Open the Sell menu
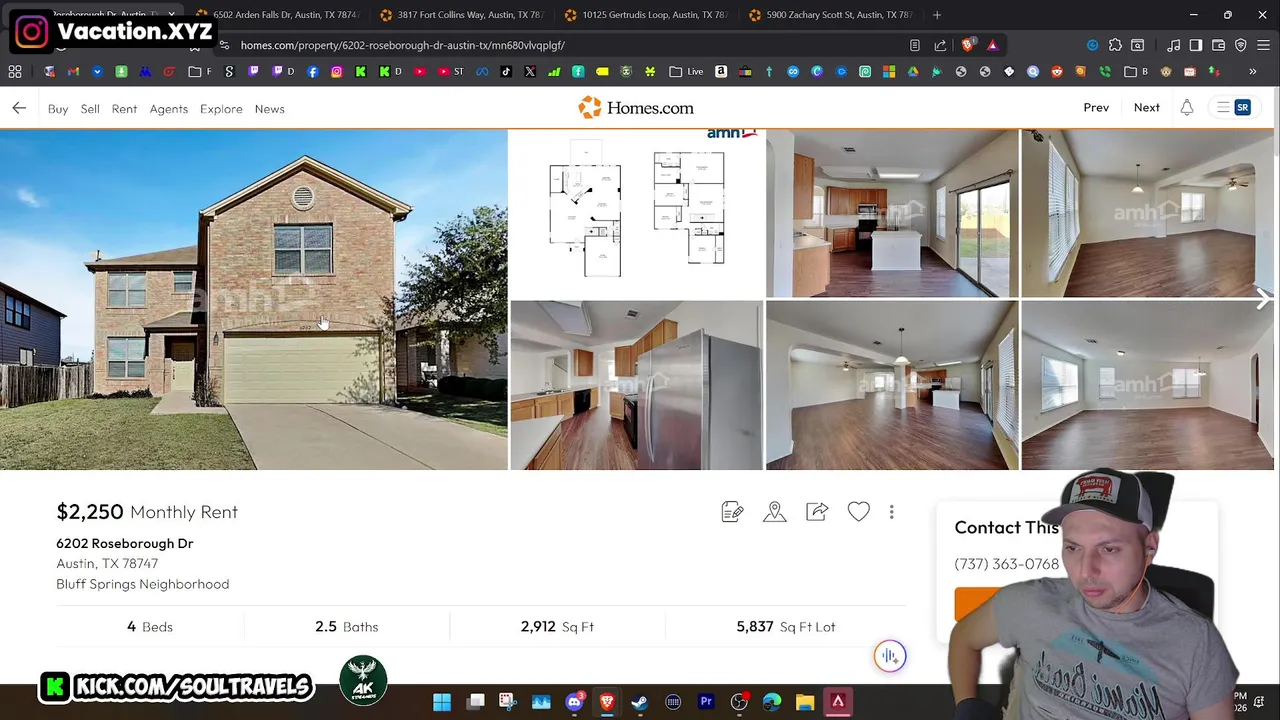This screenshot has height=720, width=1280. (x=90, y=109)
